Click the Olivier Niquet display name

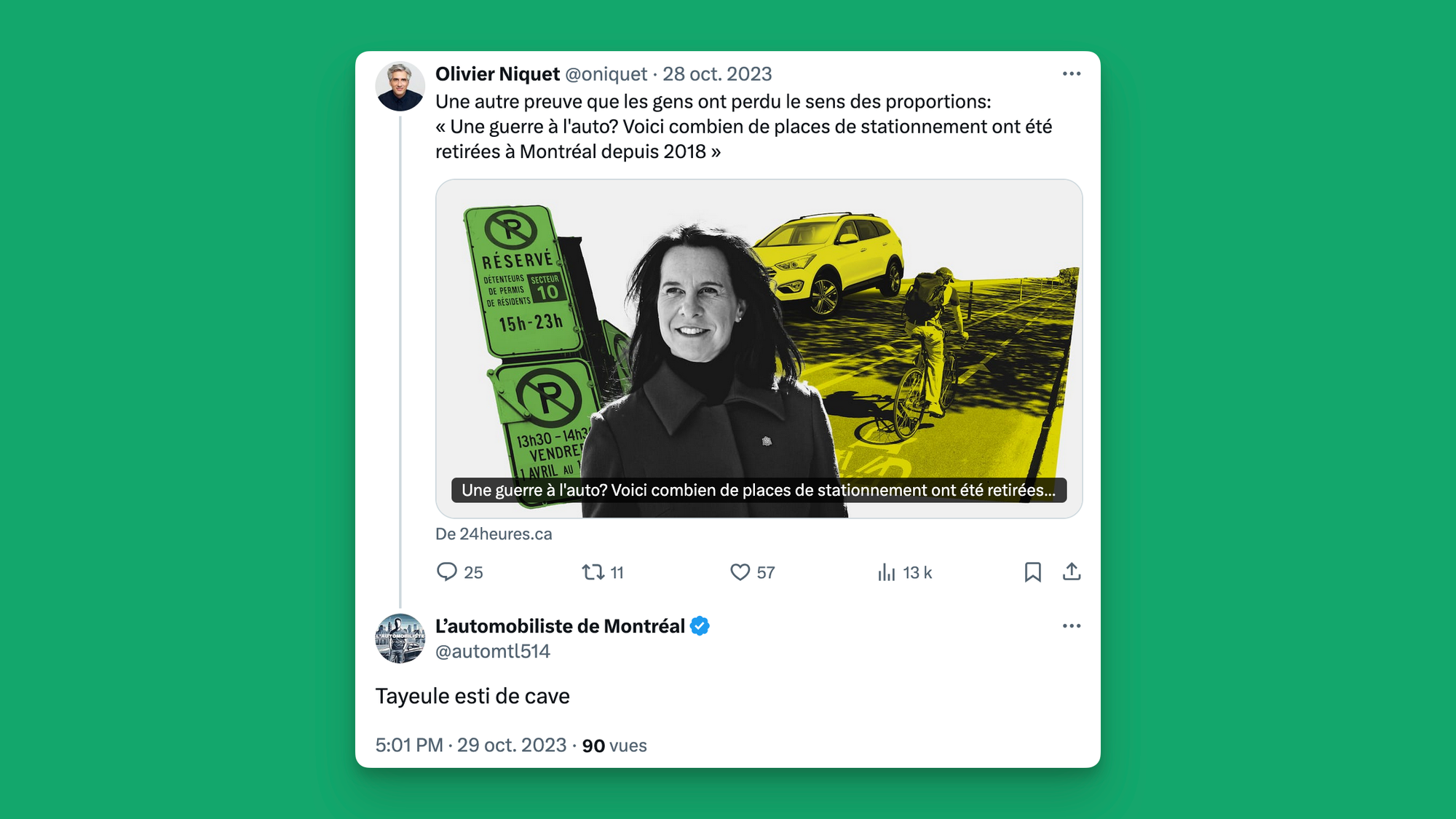498,74
